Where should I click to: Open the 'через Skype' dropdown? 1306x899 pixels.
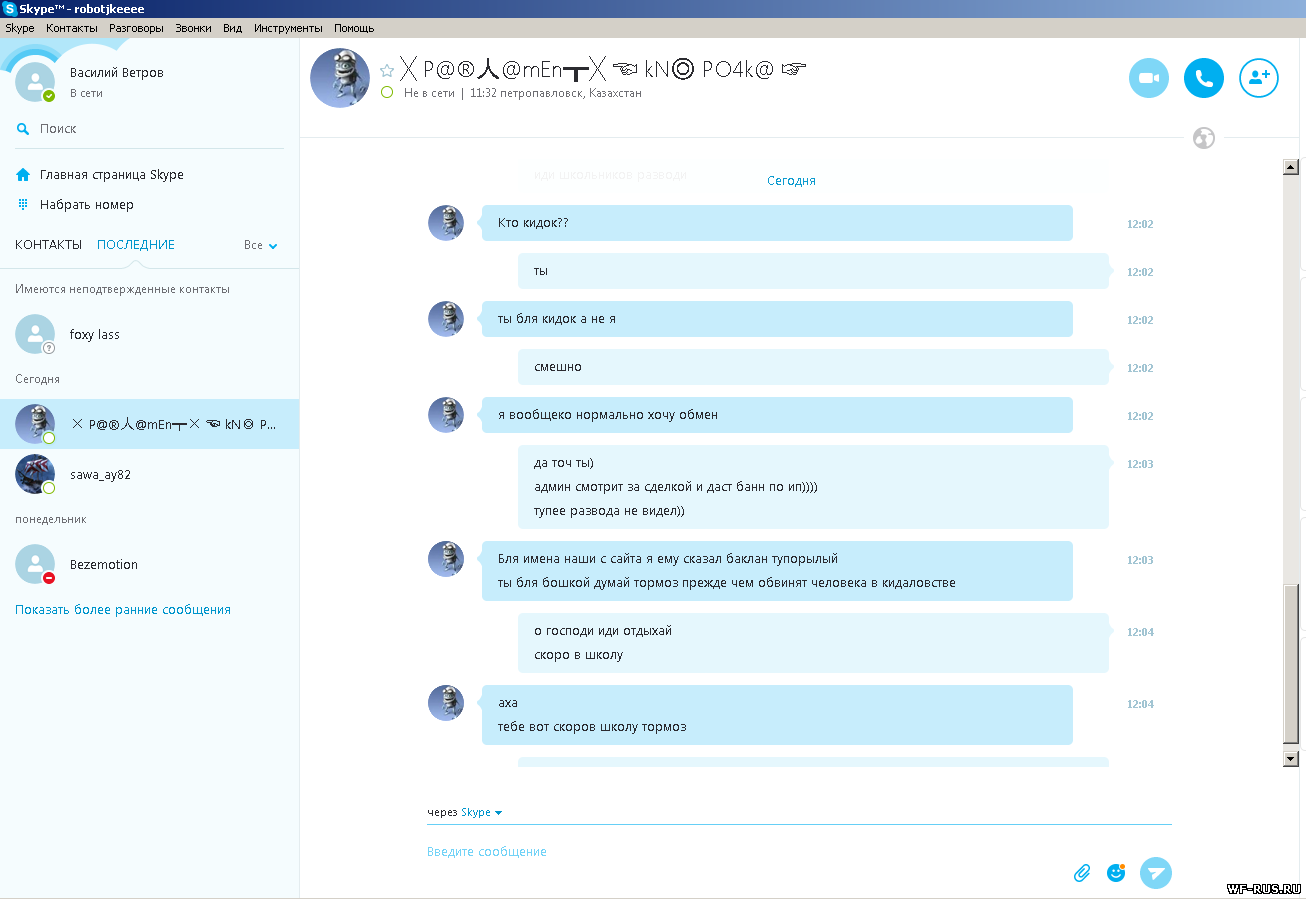click(481, 812)
